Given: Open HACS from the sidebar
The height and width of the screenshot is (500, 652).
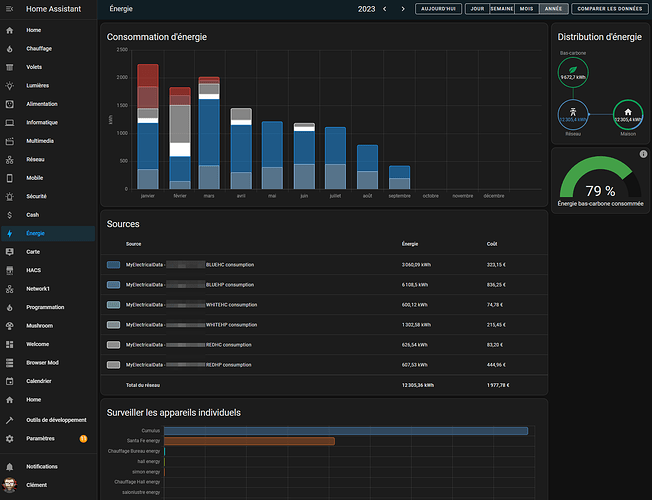Looking at the screenshot, I should click(x=34, y=270).
